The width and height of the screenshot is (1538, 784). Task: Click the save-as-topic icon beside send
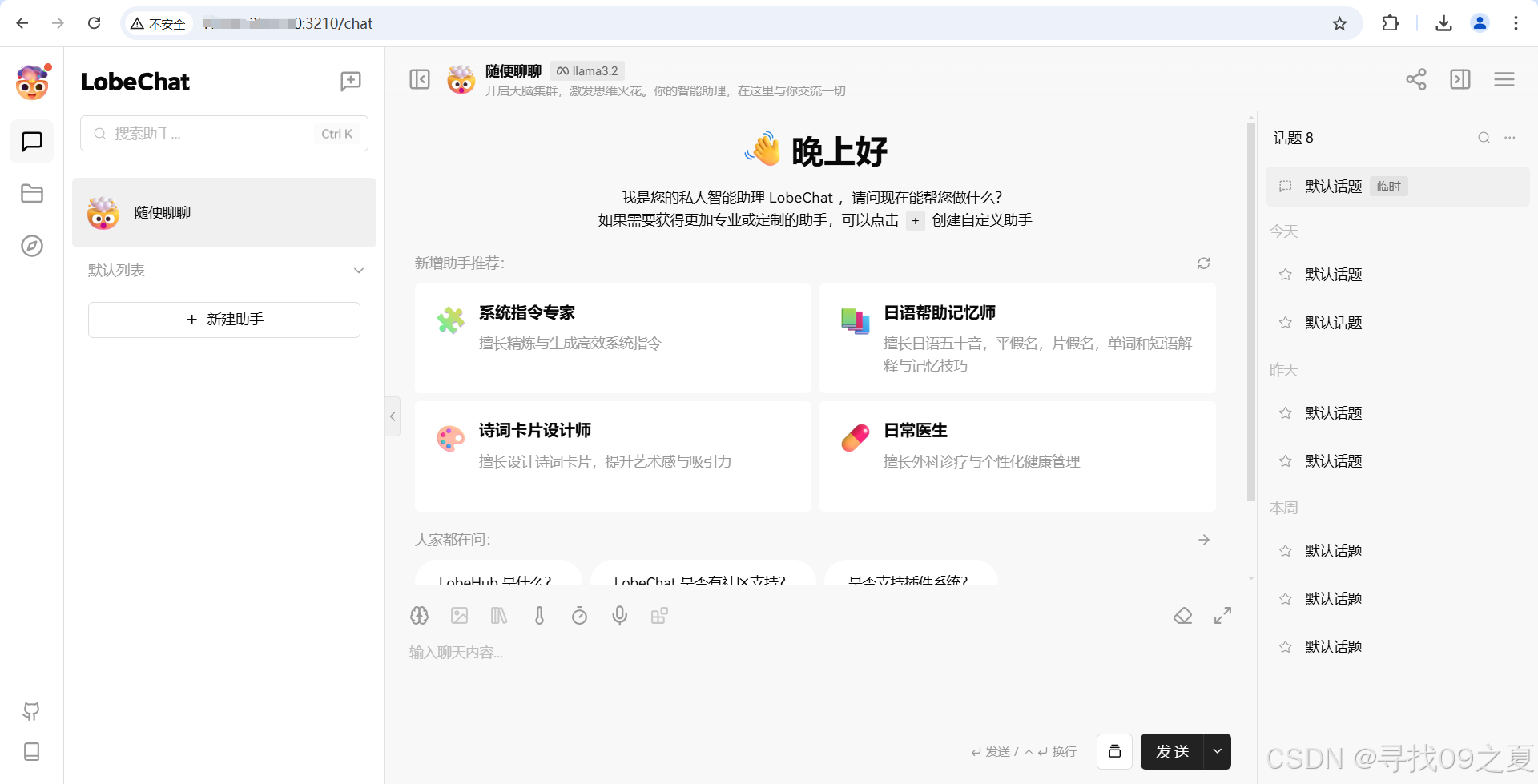[1114, 751]
